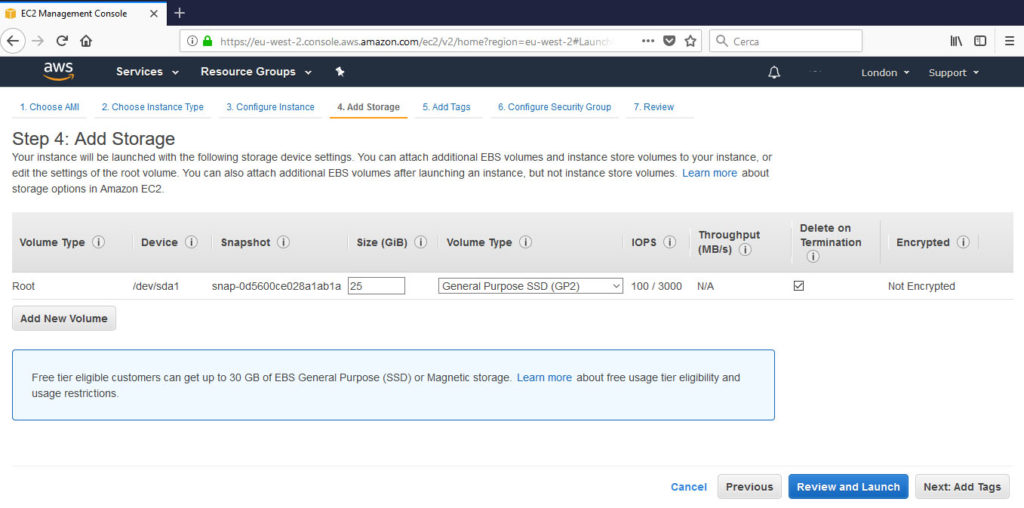Click Add New Volume button
This screenshot has height=508, width=1024.
coord(64,319)
